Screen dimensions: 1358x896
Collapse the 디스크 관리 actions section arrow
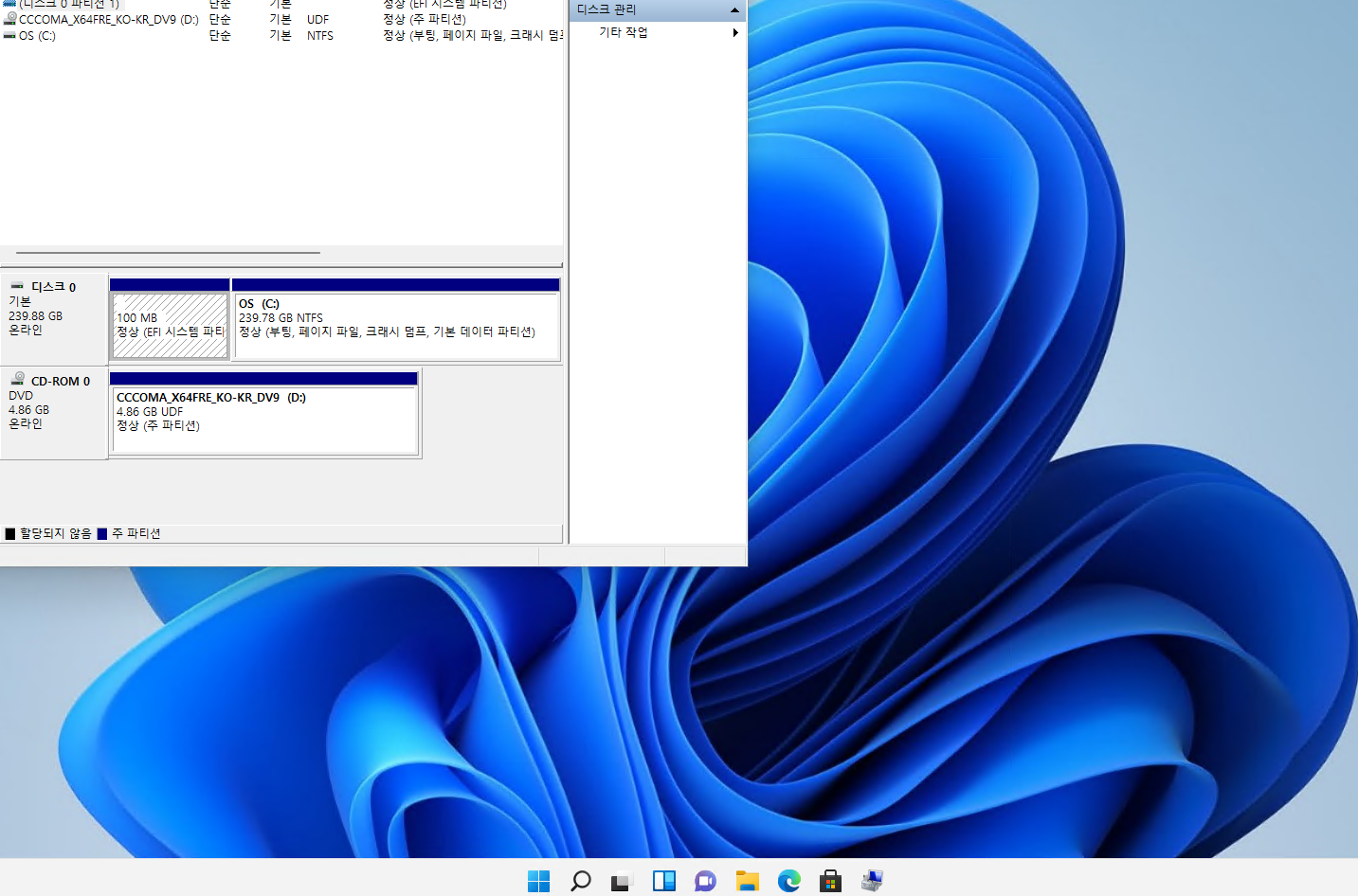(x=734, y=9)
